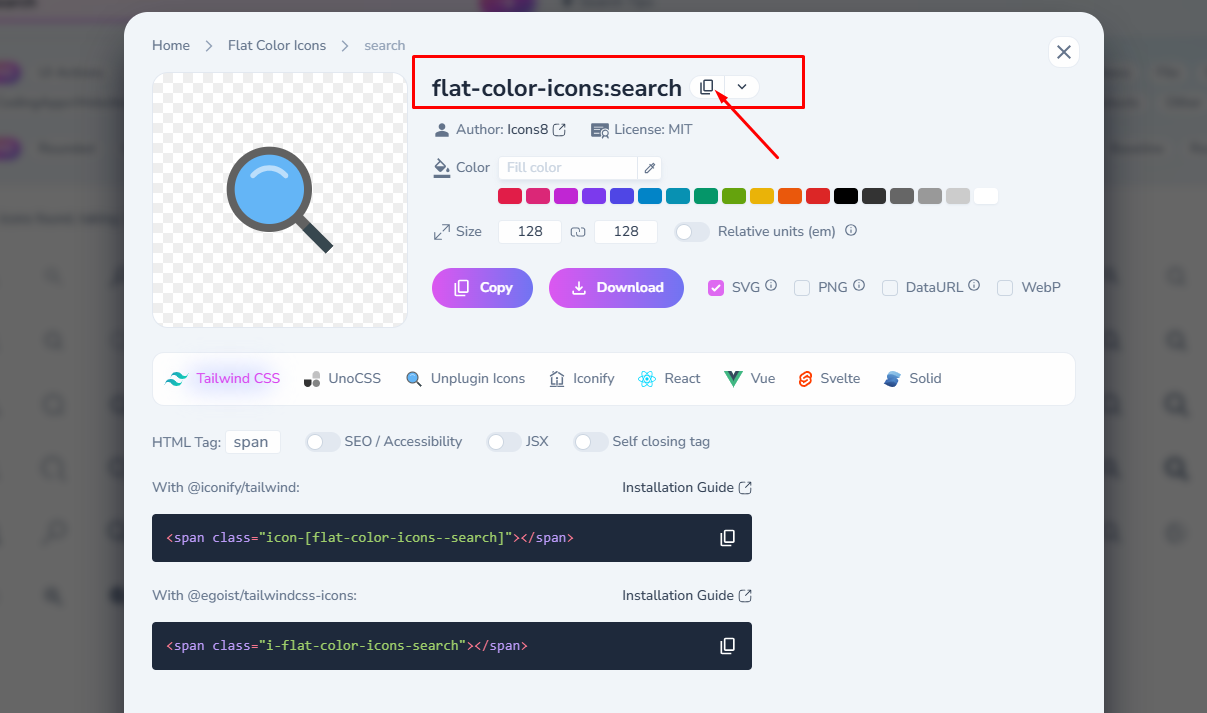Pick the yellow color swatch
This screenshot has width=1207, height=713.
pyautogui.click(x=762, y=196)
